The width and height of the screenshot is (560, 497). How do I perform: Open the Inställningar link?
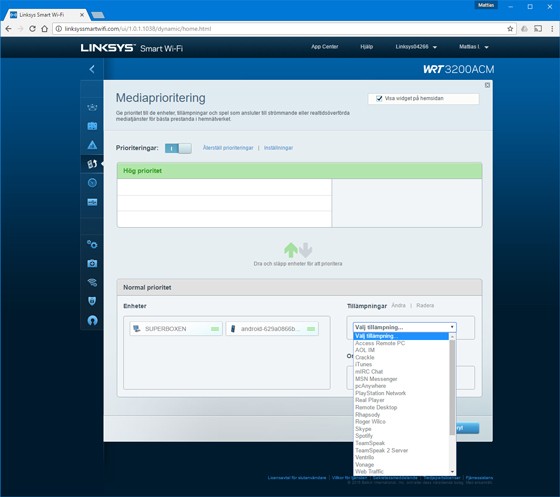pos(278,148)
